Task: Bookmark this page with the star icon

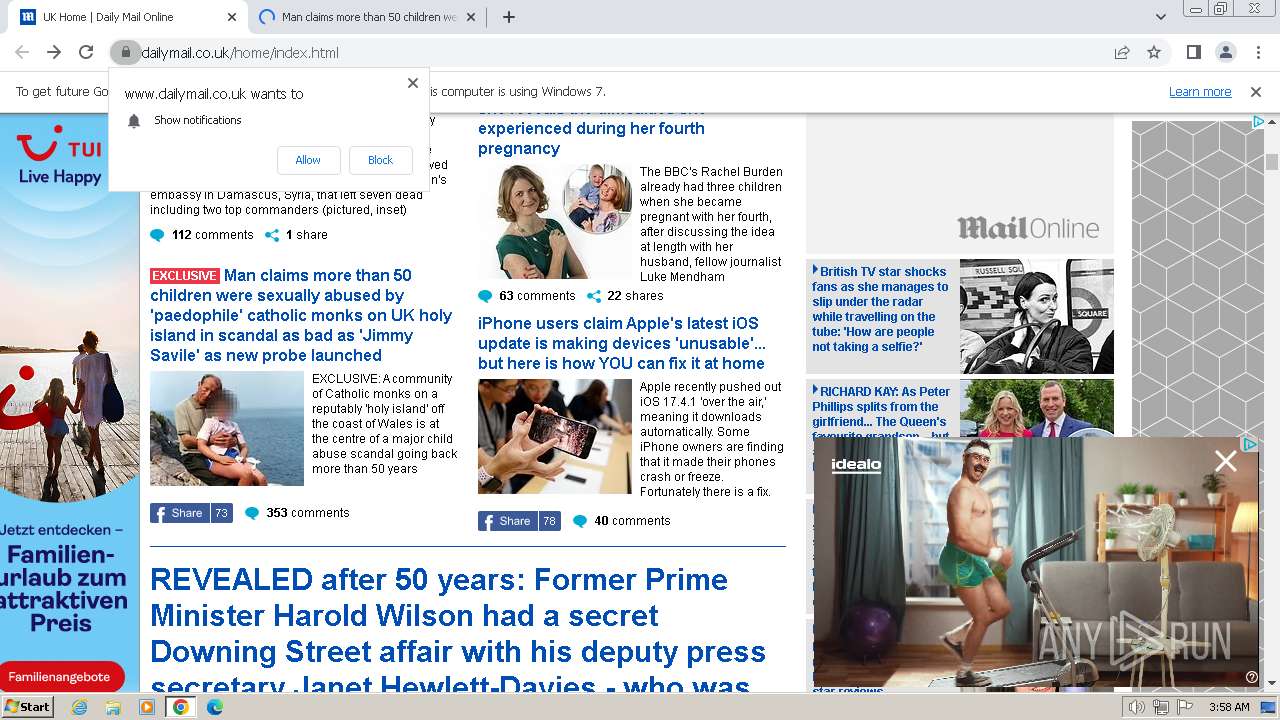Action: pos(1154,52)
